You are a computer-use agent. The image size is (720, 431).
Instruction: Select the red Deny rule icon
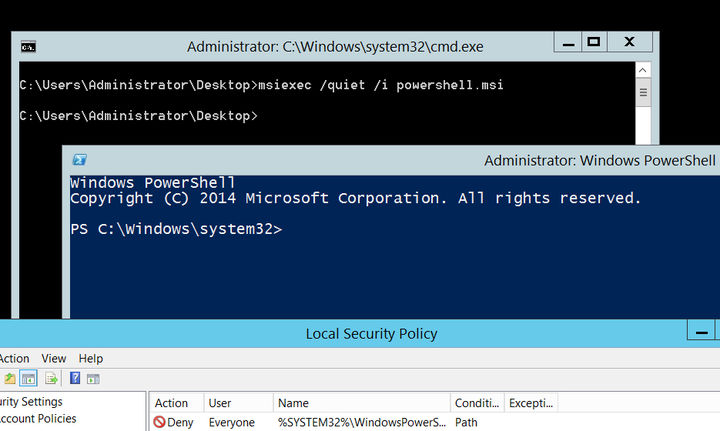click(x=159, y=423)
